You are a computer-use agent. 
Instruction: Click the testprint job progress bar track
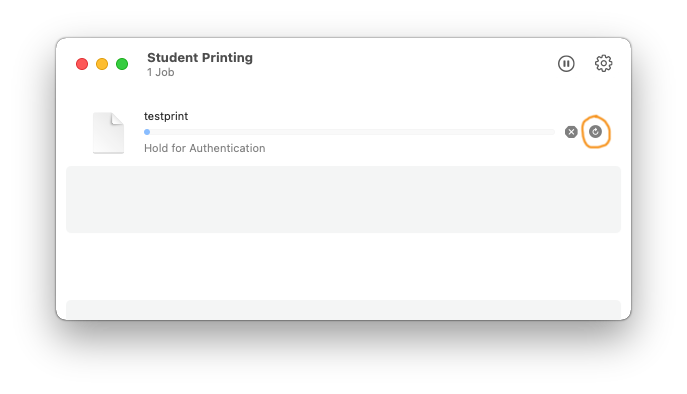click(x=349, y=132)
